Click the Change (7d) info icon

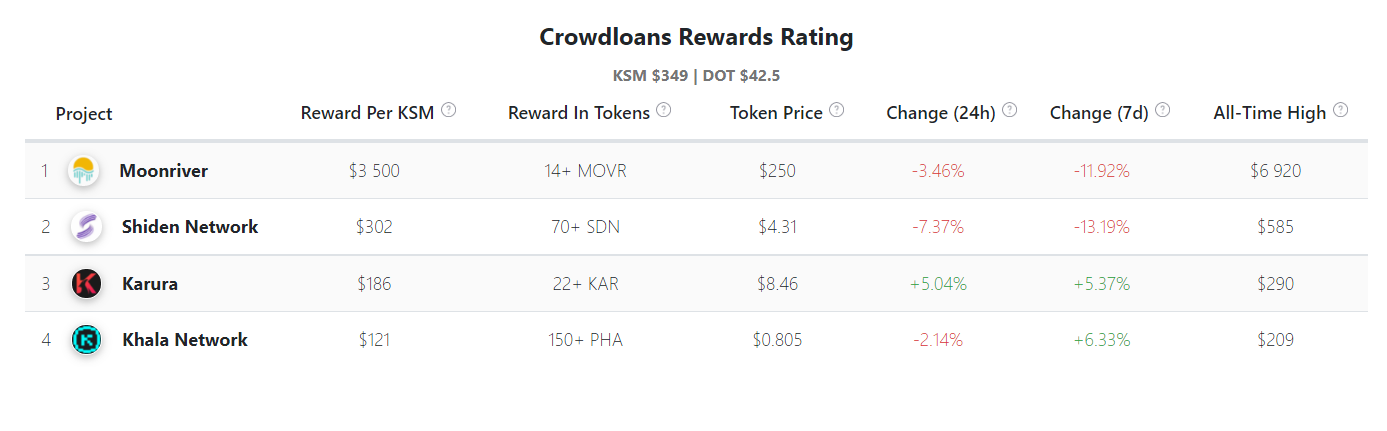[x=1163, y=110]
